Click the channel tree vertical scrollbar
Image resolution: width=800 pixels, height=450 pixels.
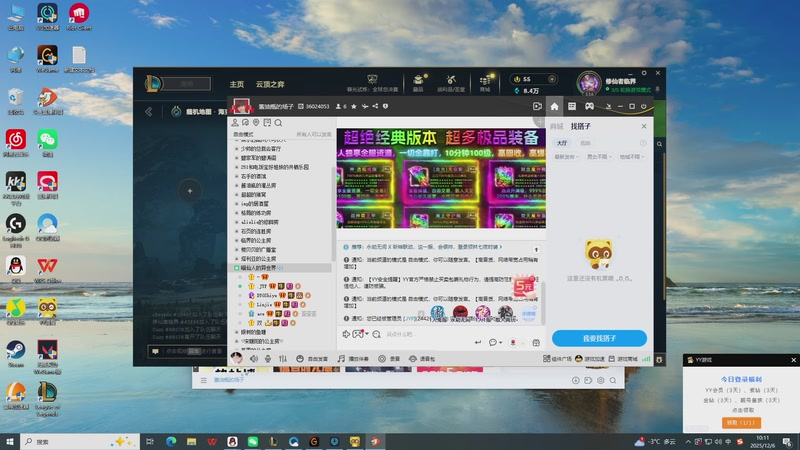(x=334, y=214)
